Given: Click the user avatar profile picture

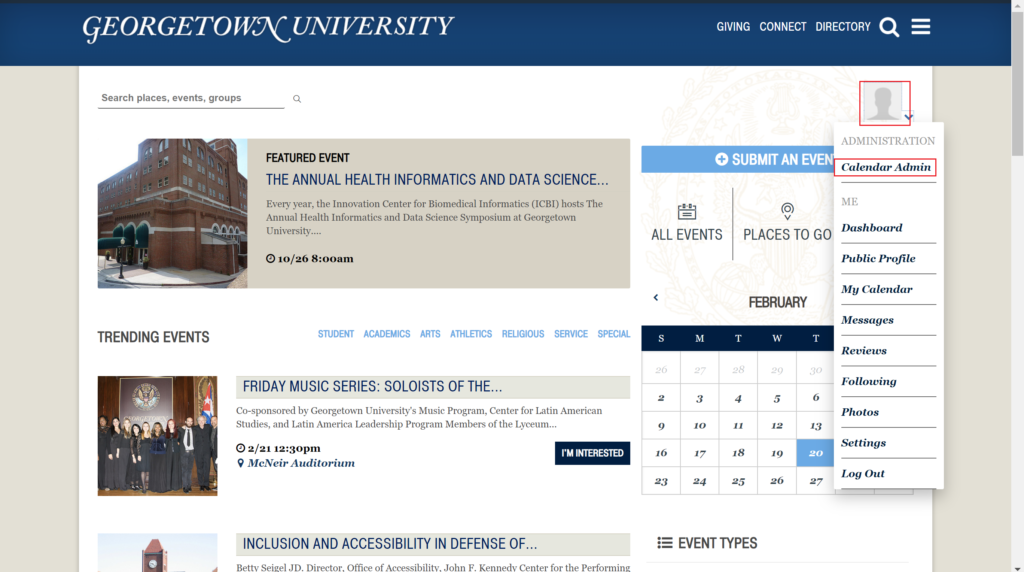Looking at the screenshot, I should point(883,103).
